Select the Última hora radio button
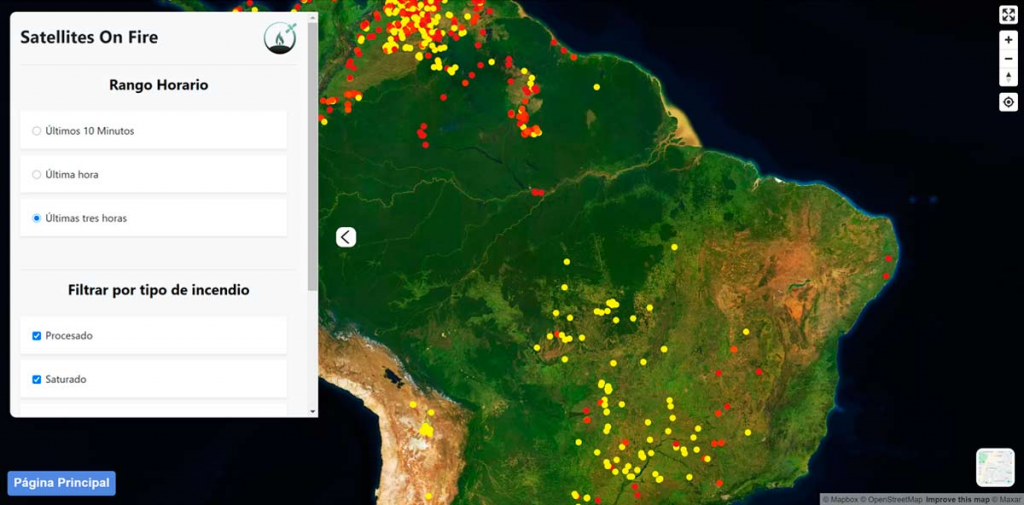The width and height of the screenshot is (1024, 505). point(37,175)
